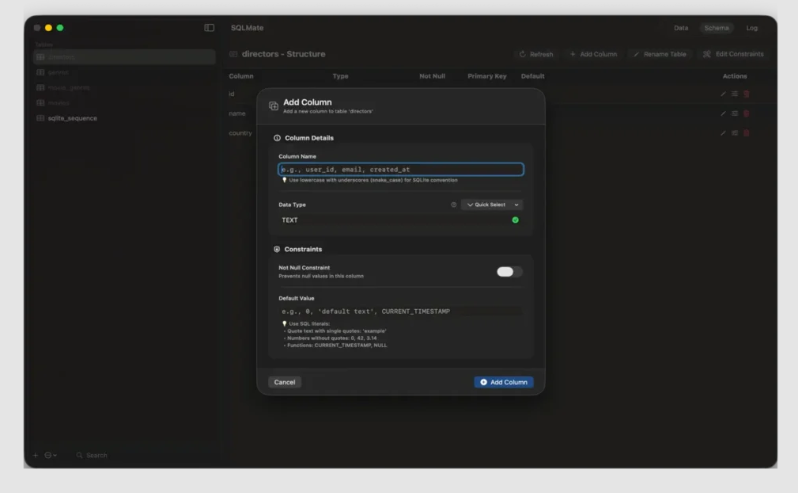Click the edit pencil icon in the country row
798x493 pixels.
point(723,133)
